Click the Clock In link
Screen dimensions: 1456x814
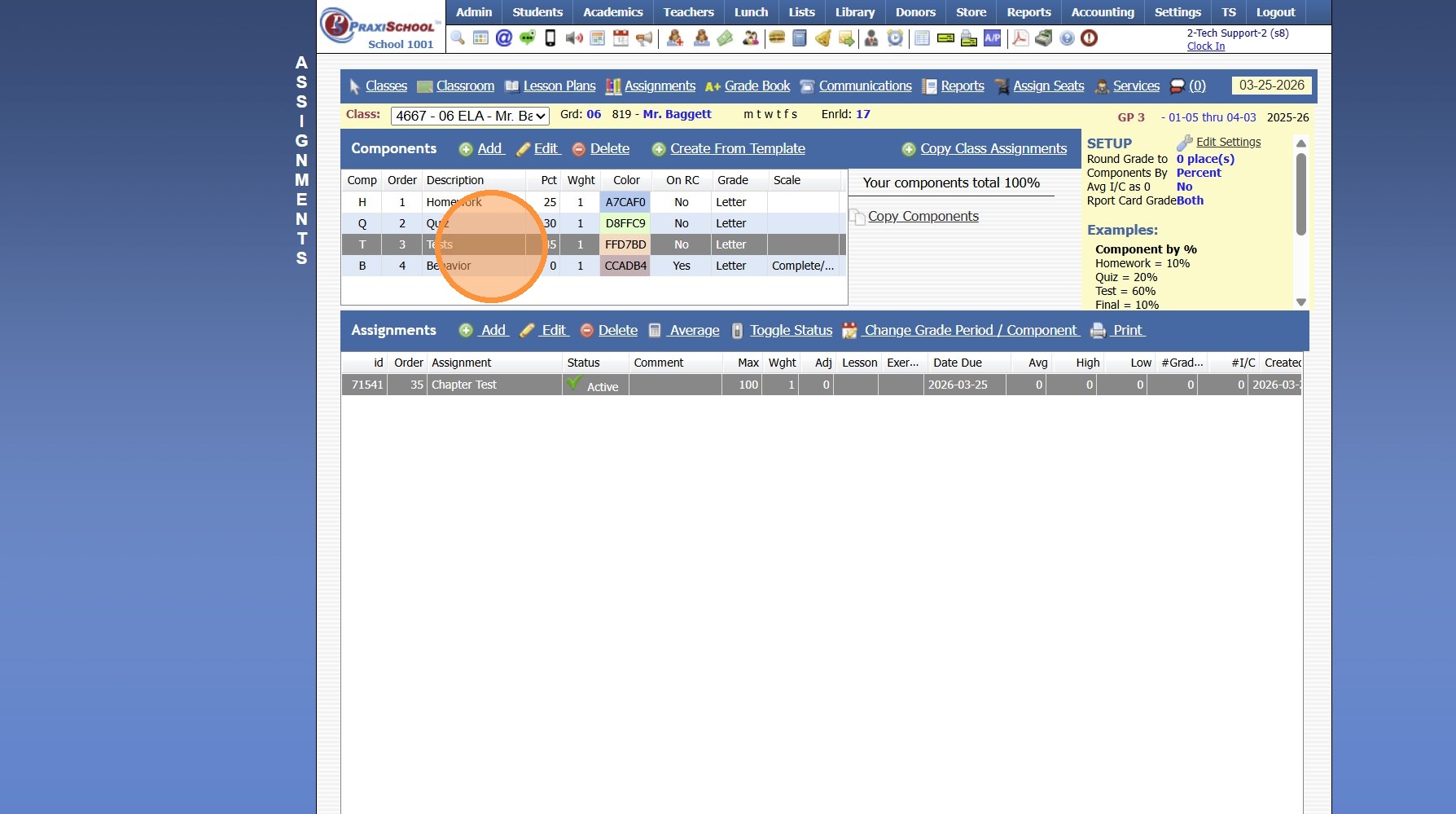click(x=1206, y=46)
